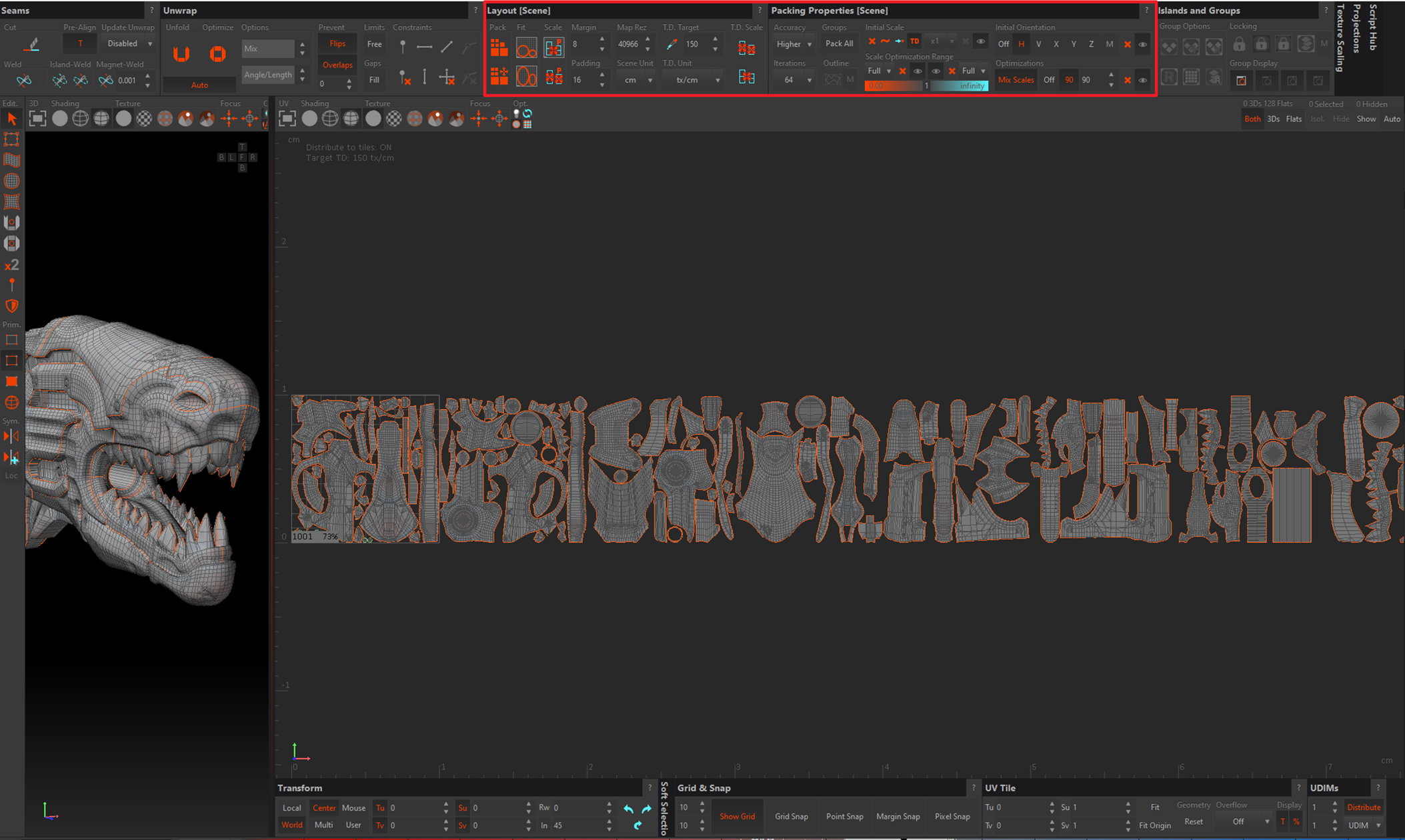This screenshot has height=840, width=1405.
Task: Click the Show Grid button
Action: pos(737,816)
